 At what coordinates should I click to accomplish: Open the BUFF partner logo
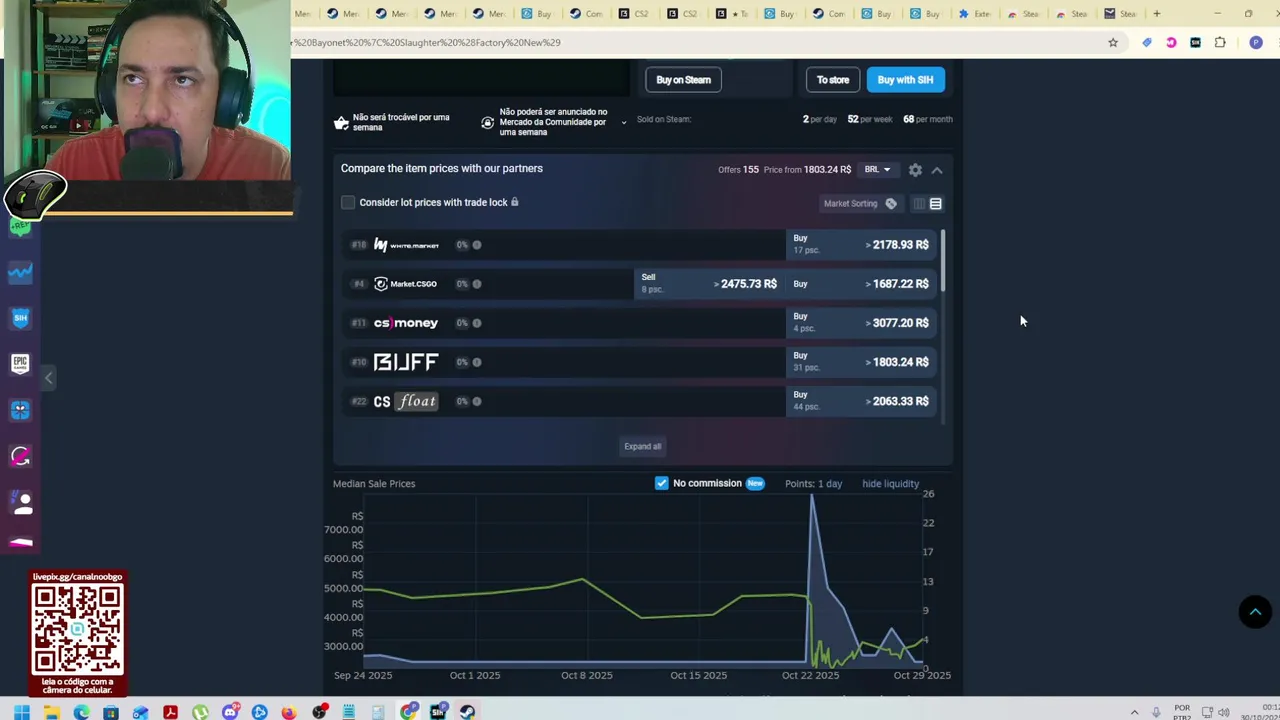coord(405,362)
